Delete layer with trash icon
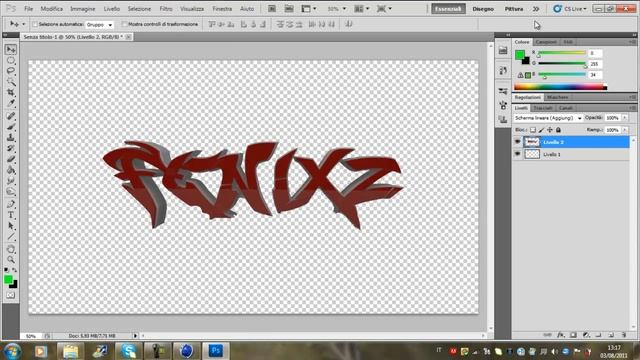640x360 pixels. (x=624, y=335)
